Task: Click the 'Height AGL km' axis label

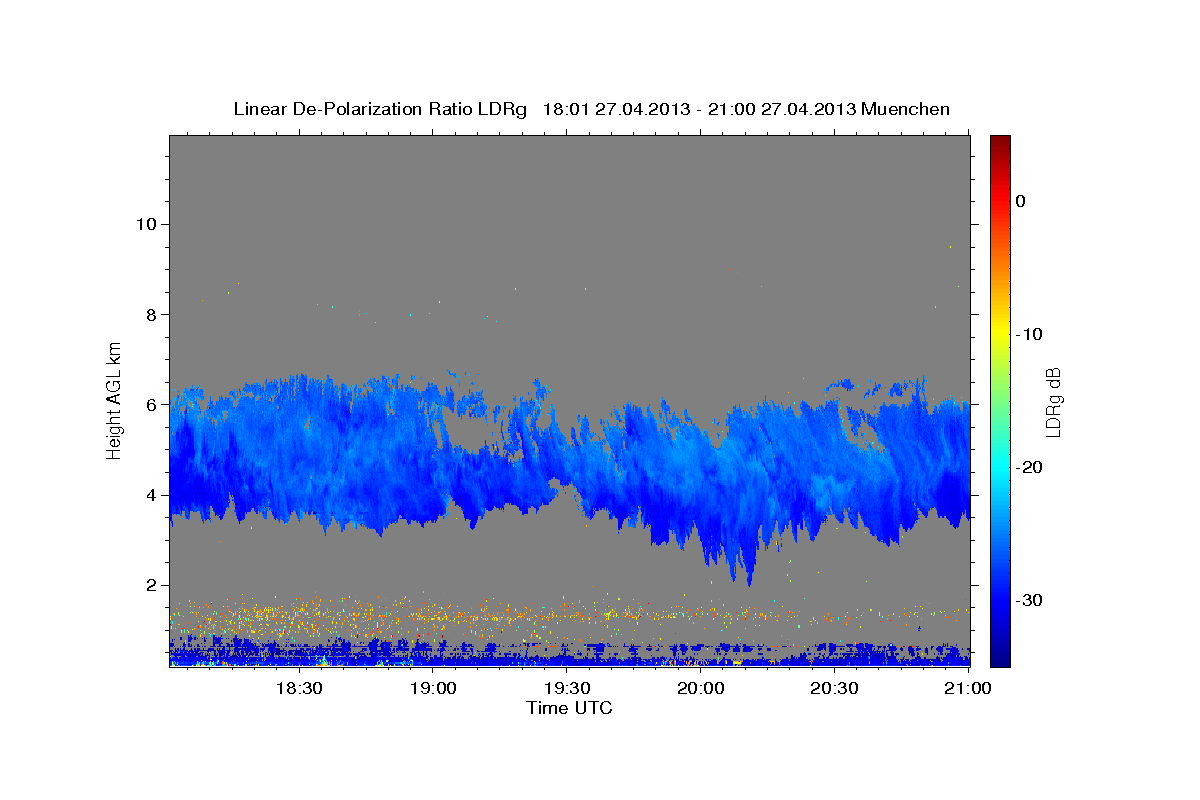Action: 115,400
